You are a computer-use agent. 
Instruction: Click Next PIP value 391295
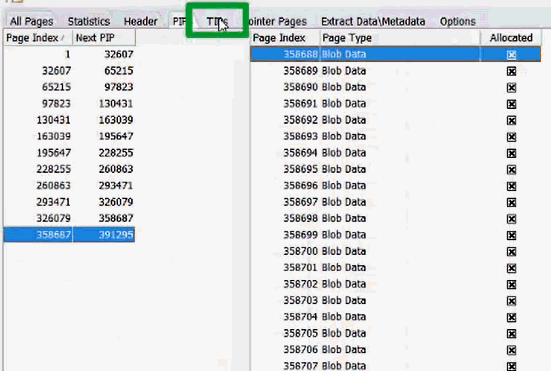pos(116,234)
